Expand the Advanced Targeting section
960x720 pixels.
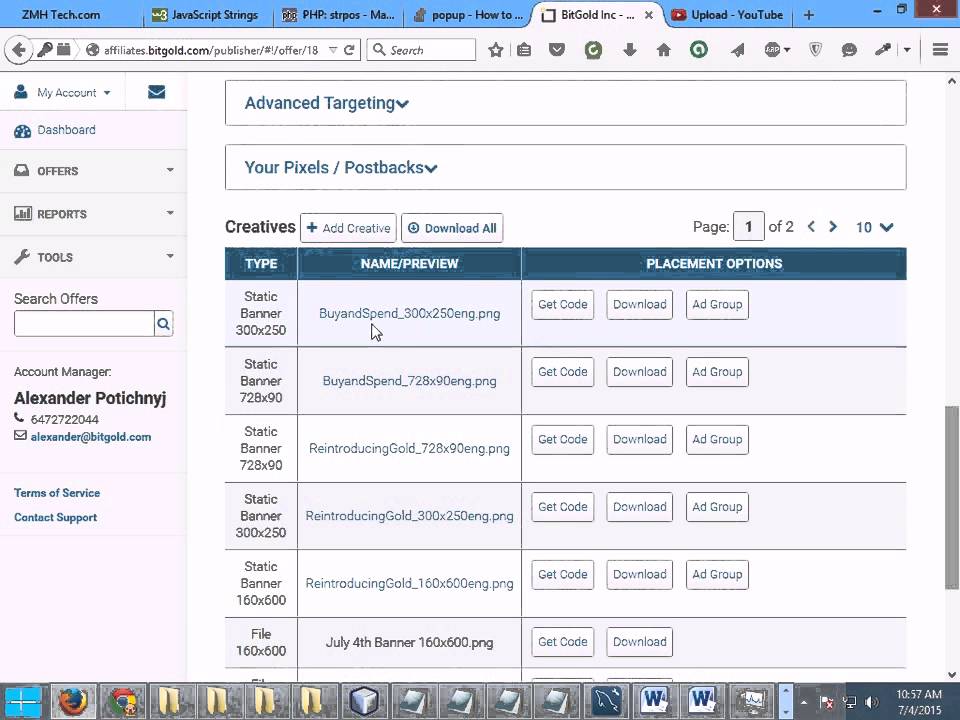pos(565,103)
